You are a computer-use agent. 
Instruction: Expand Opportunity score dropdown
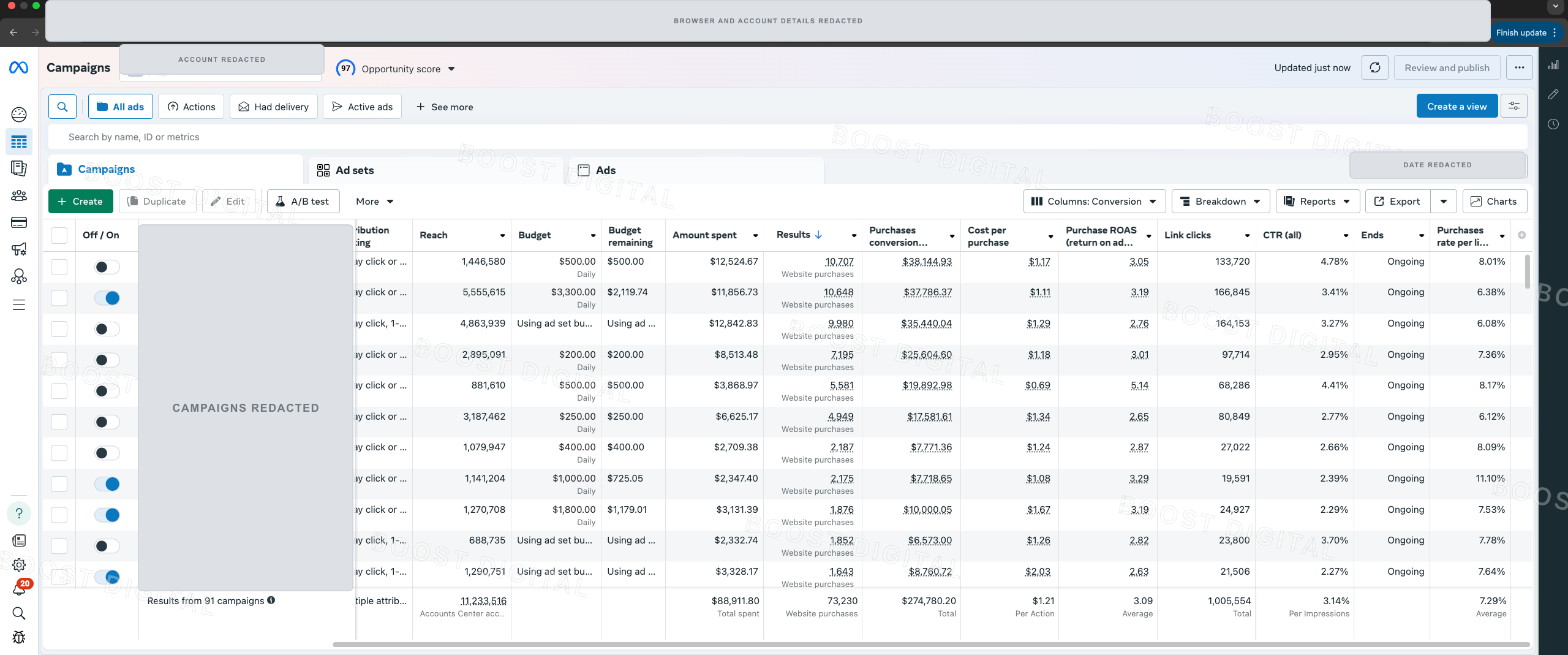click(x=451, y=69)
